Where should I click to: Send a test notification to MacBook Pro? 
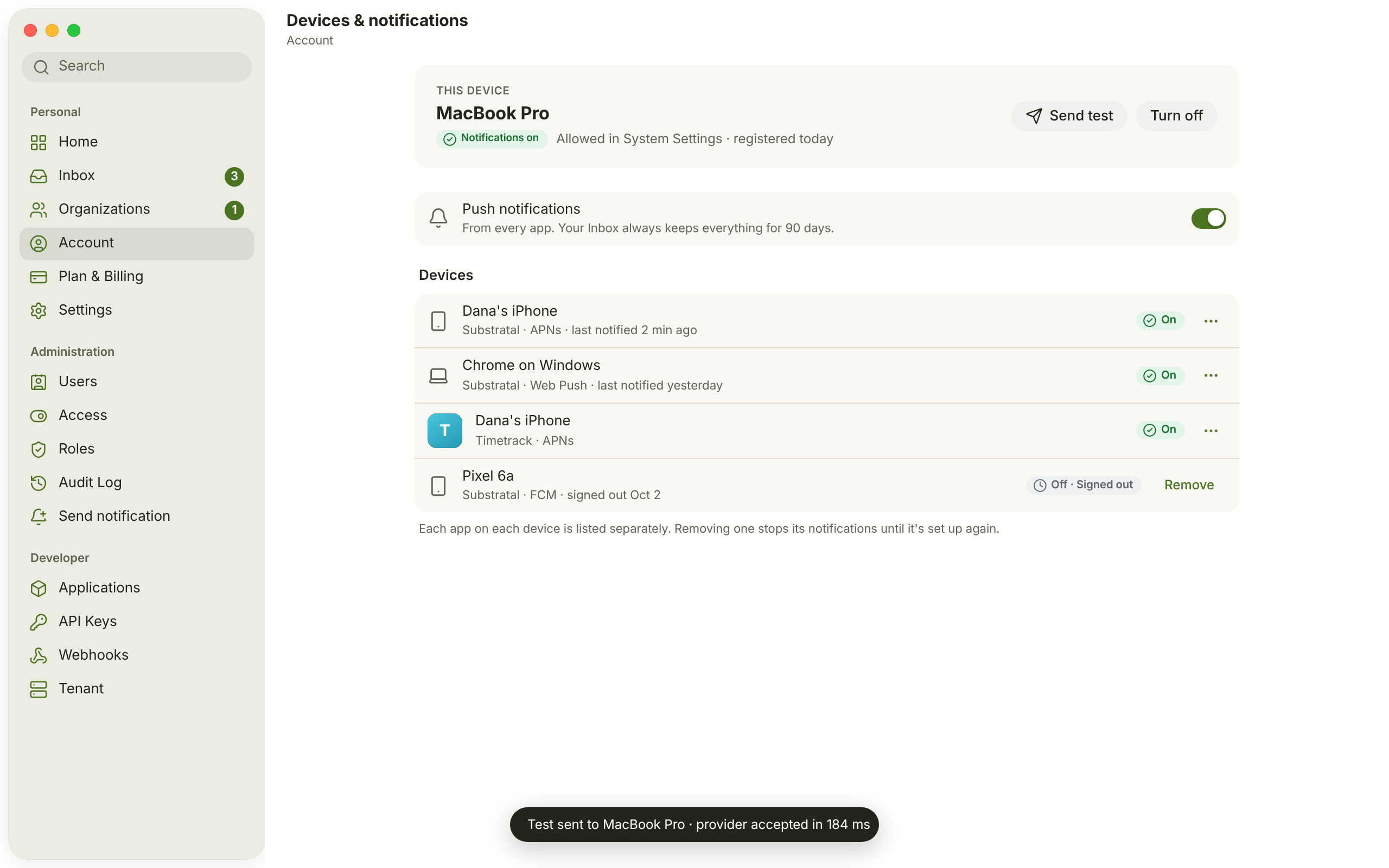1069,116
